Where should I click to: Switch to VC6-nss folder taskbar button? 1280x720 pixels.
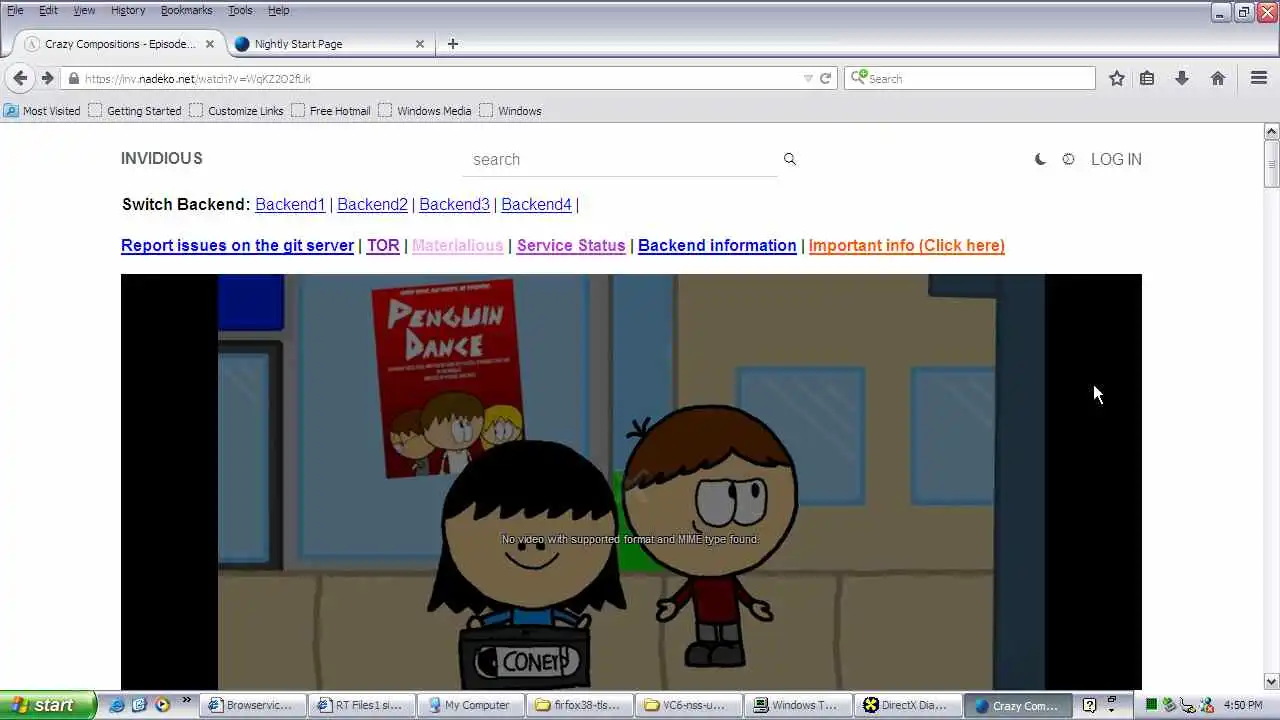[x=689, y=705]
